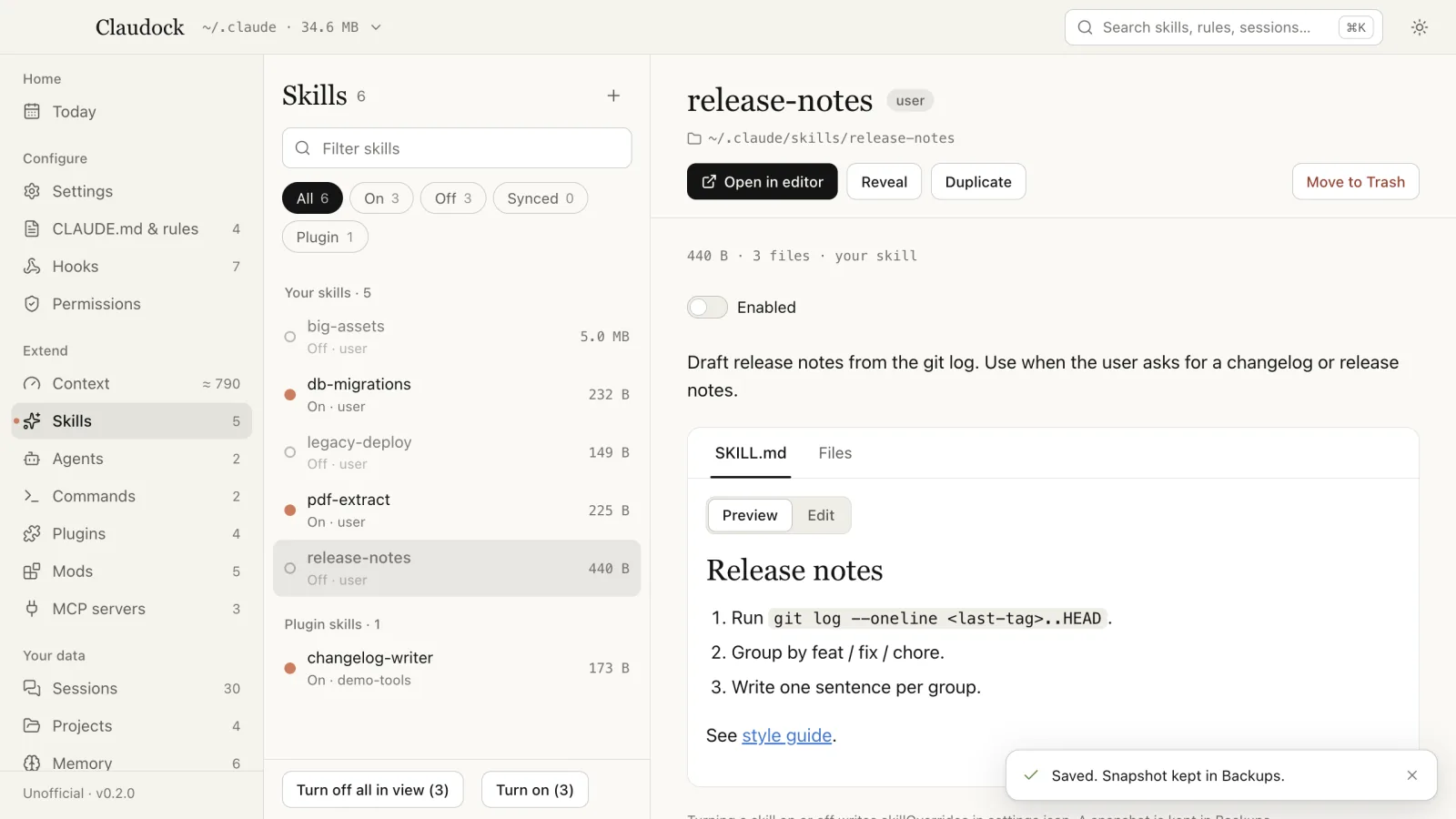The width and height of the screenshot is (1456, 819).
Task: Open the Plugins section
Action: pyautogui.click(x=131, y=534)
